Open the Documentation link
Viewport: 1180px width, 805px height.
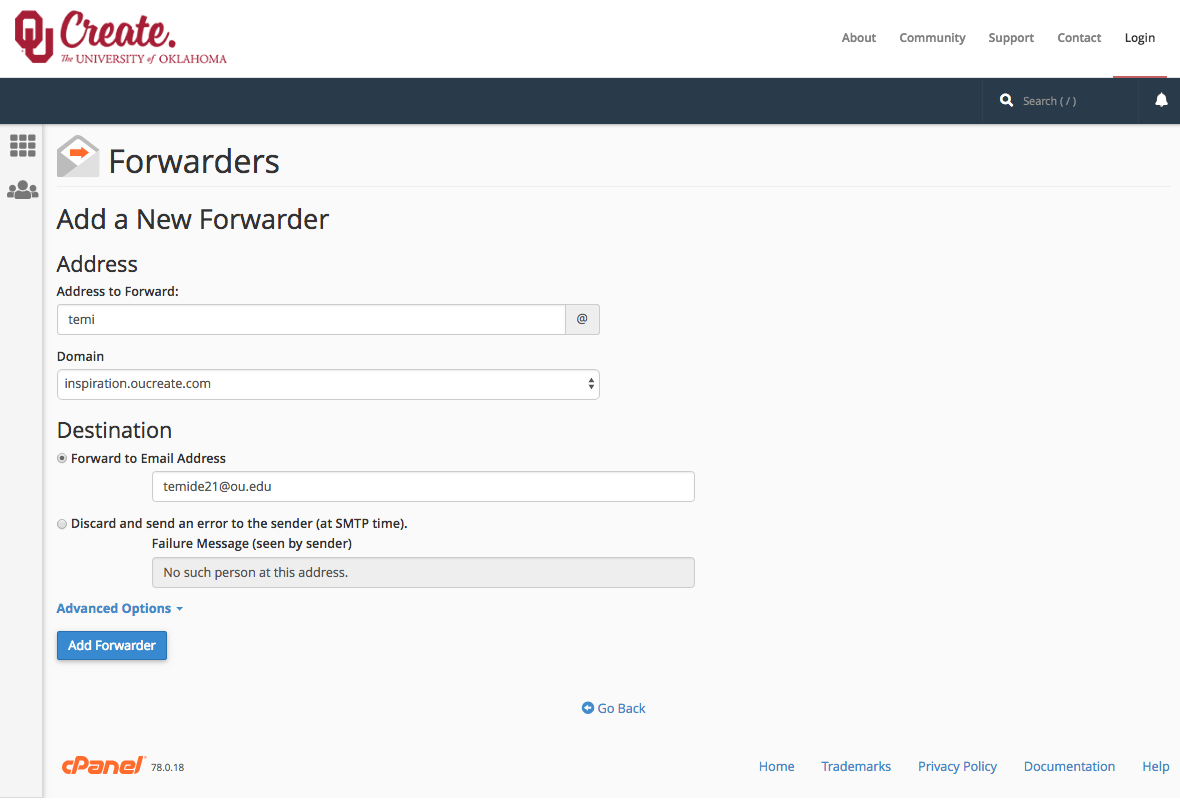pyautogui.click(x=1069, y=766)
